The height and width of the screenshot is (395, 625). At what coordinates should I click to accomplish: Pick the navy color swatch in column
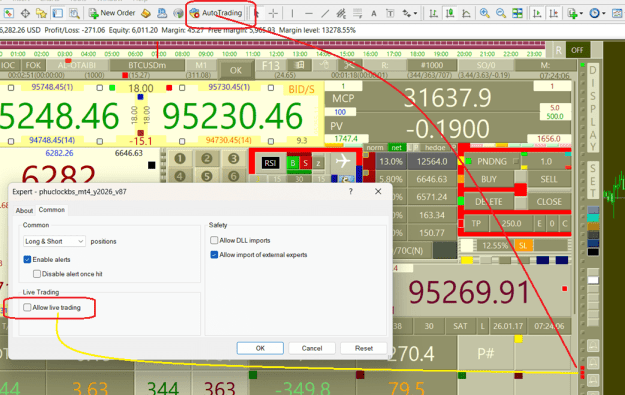pyautogui.click(x=593, y=243)
